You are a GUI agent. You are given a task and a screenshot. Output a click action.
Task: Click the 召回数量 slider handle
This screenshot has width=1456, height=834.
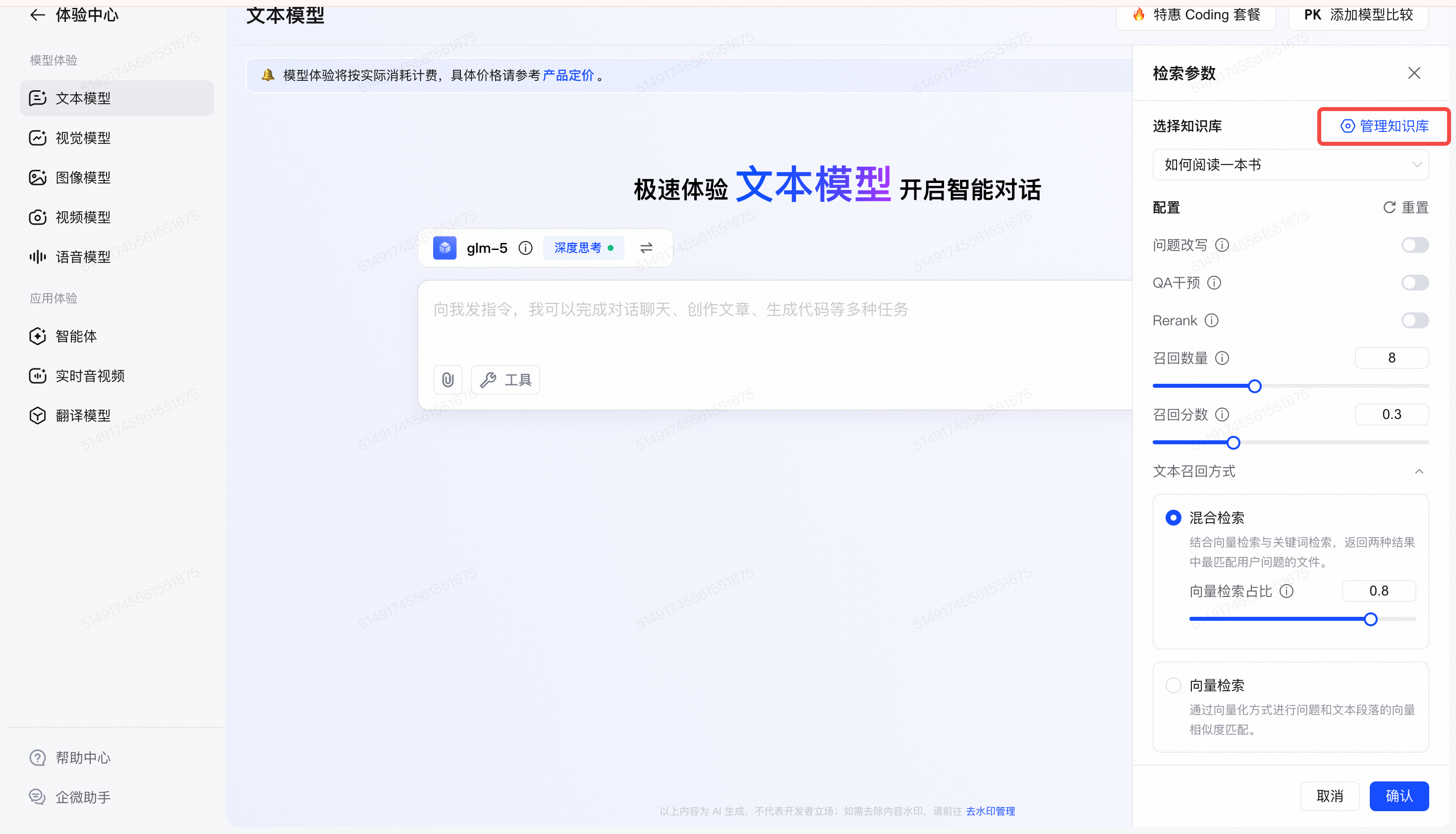[1254, 386]
